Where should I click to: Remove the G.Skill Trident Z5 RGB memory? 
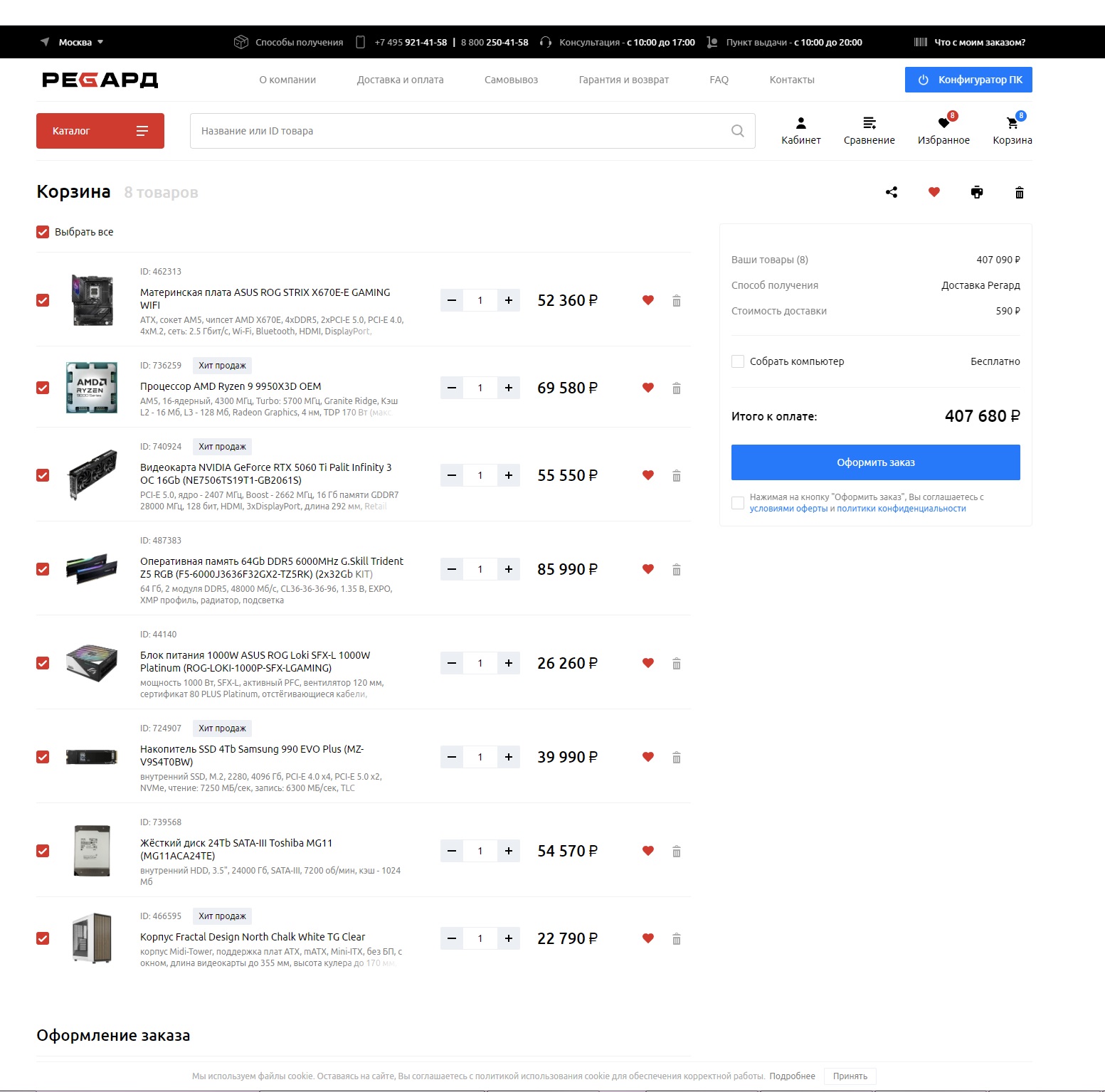[x=677, y=570]
